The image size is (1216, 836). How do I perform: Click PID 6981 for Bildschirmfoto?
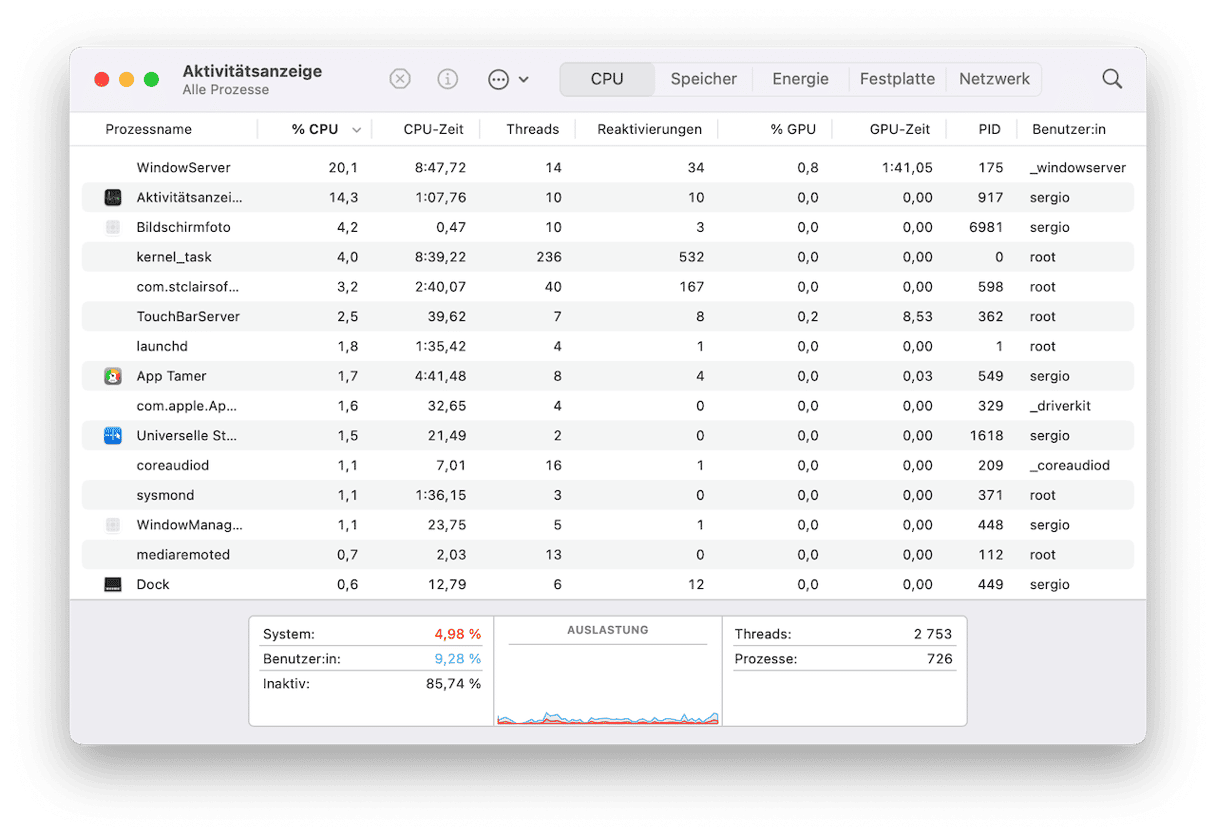coord(986,227)
